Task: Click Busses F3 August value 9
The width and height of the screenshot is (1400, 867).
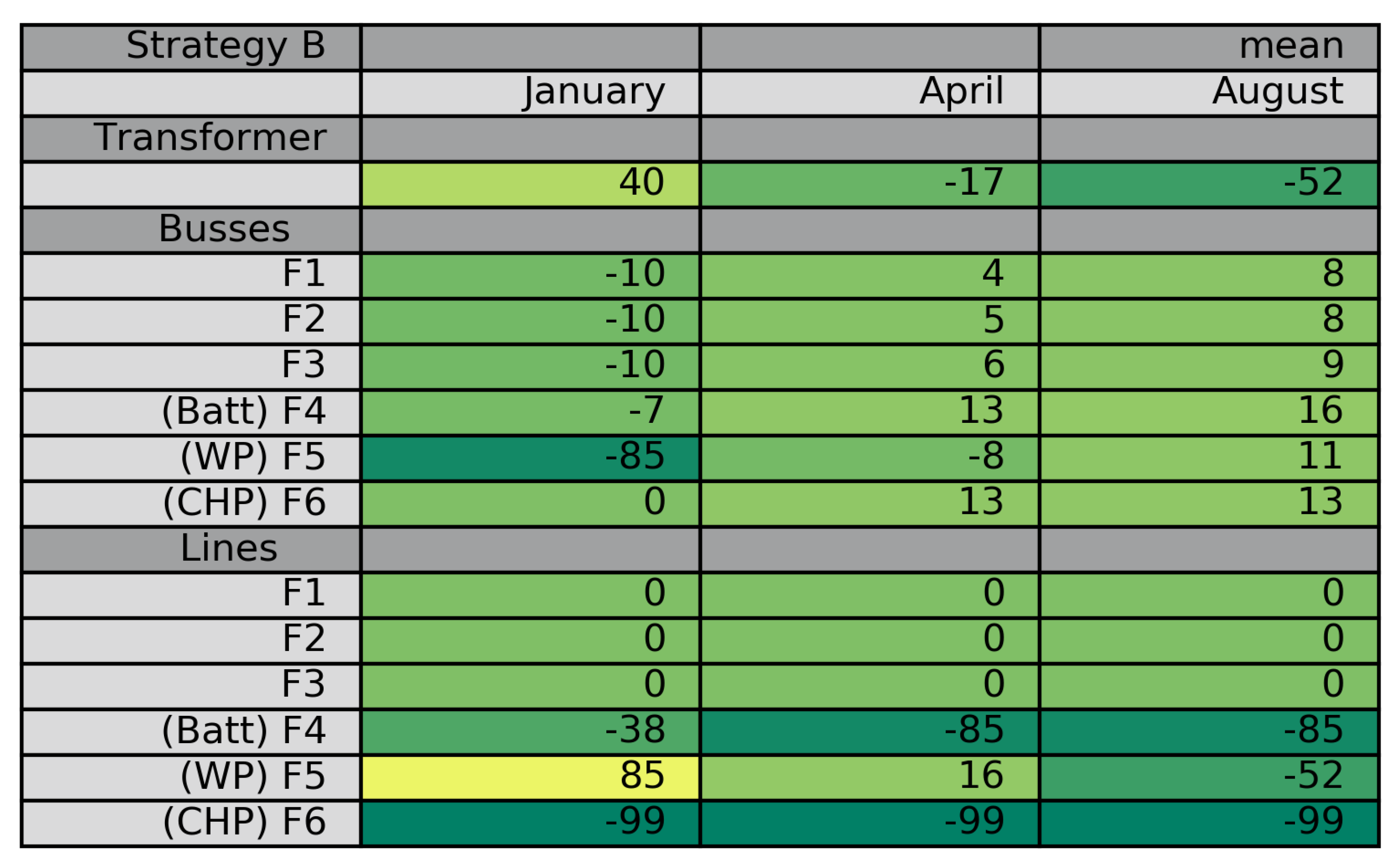Action: coord(1209,366)
